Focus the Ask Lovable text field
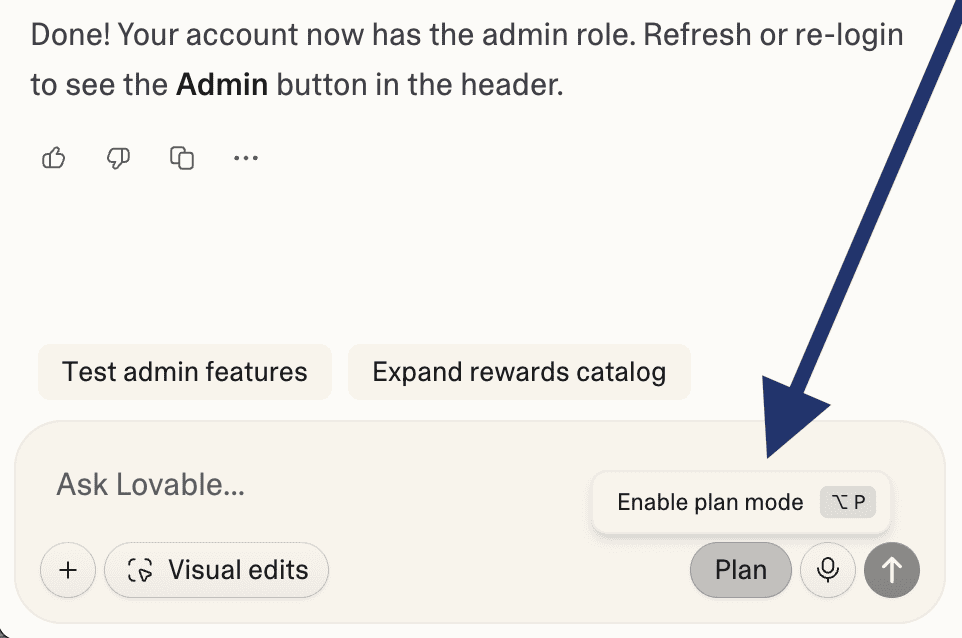This screenshot has height=638, width=962. [300, 485]
